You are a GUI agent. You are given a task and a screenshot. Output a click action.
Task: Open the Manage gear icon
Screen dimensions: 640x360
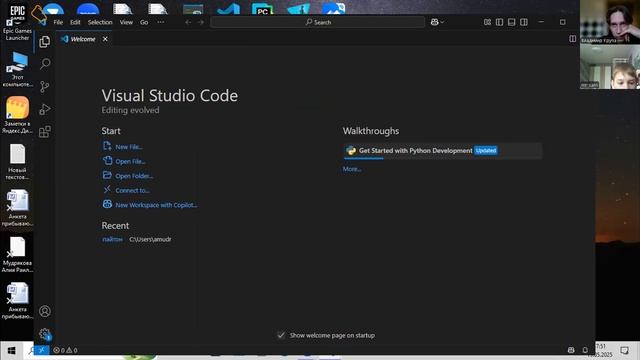(x=45, y=334)
